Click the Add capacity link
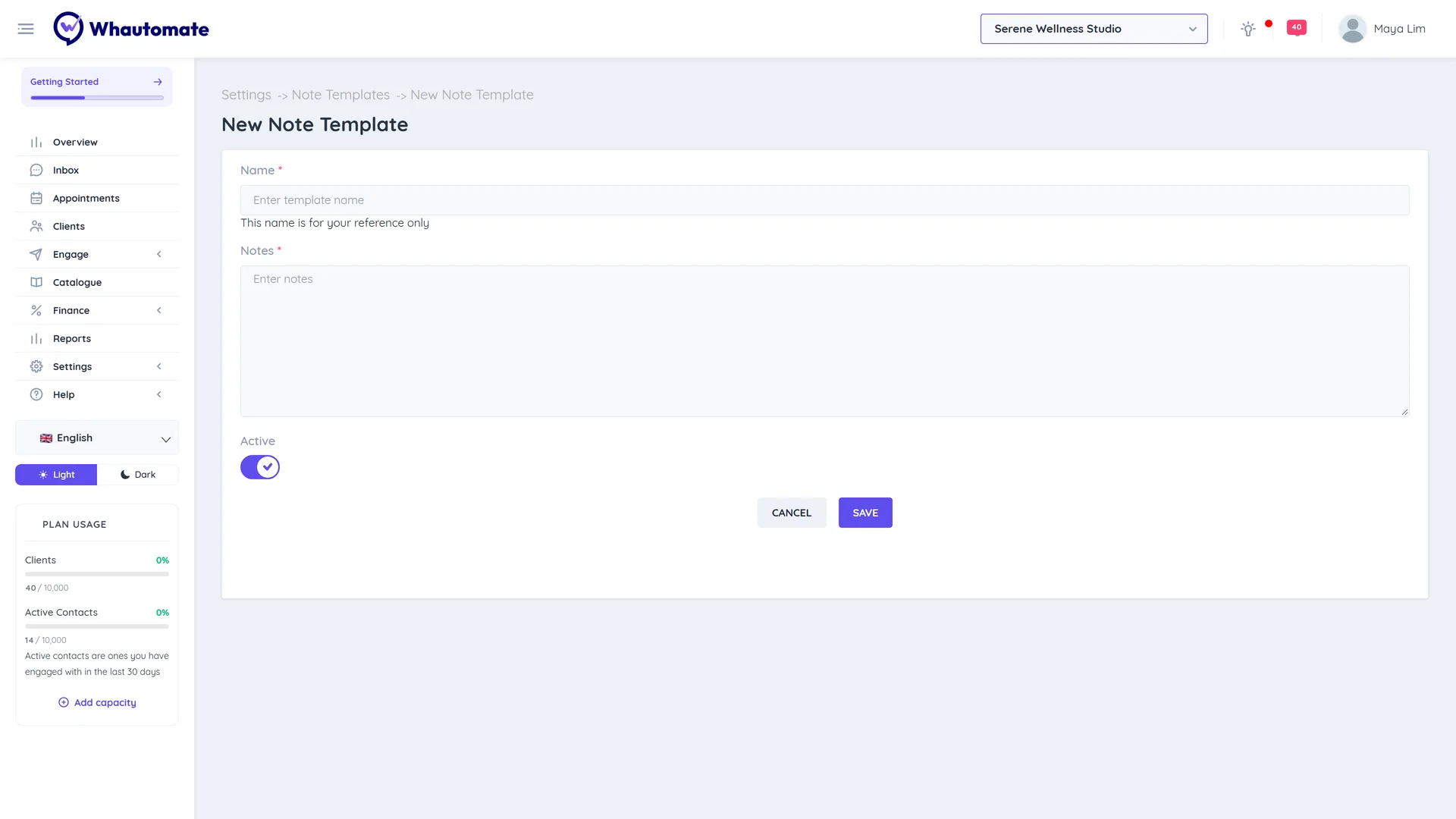 [x=97, y=703]
